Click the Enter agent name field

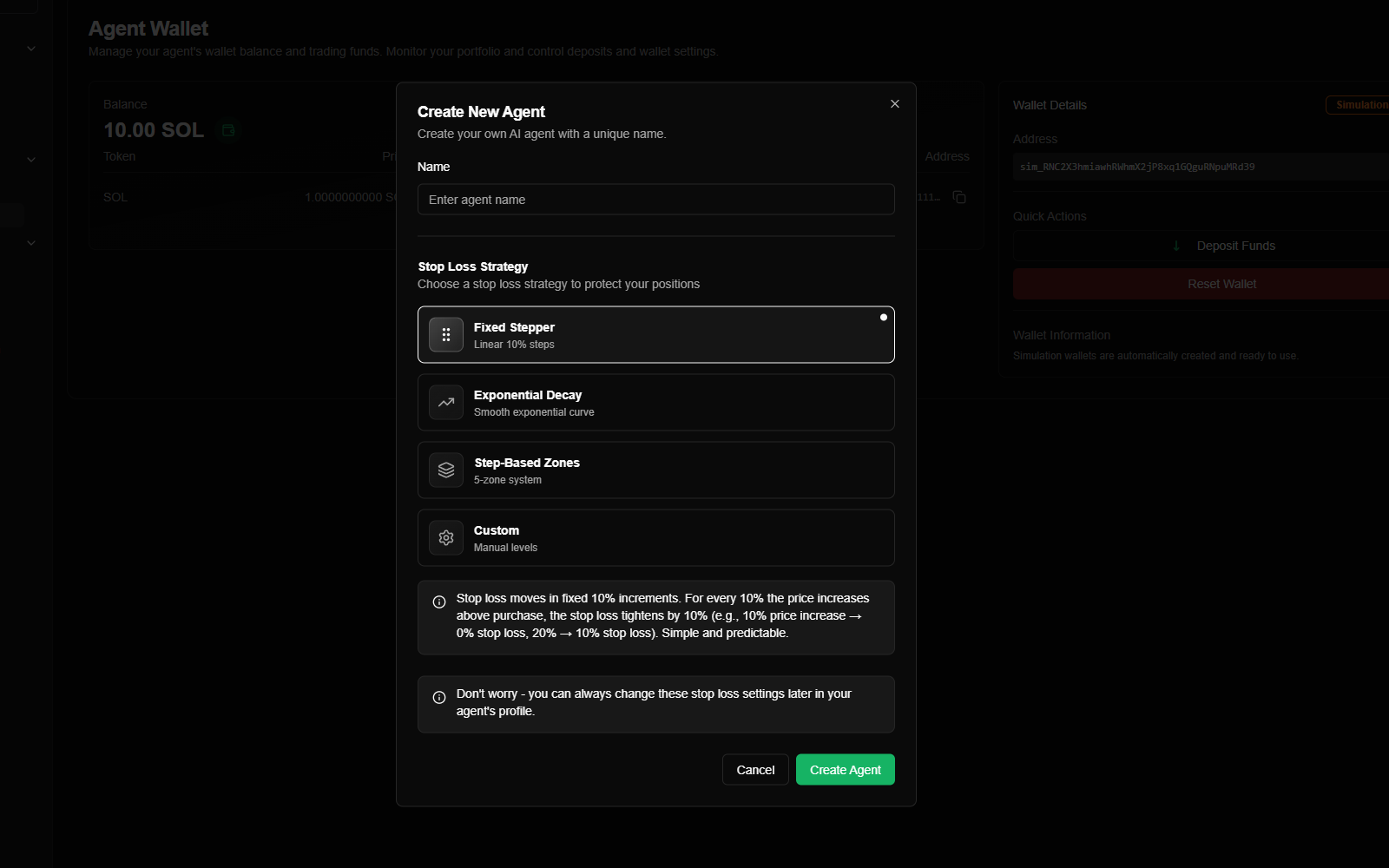655,199
